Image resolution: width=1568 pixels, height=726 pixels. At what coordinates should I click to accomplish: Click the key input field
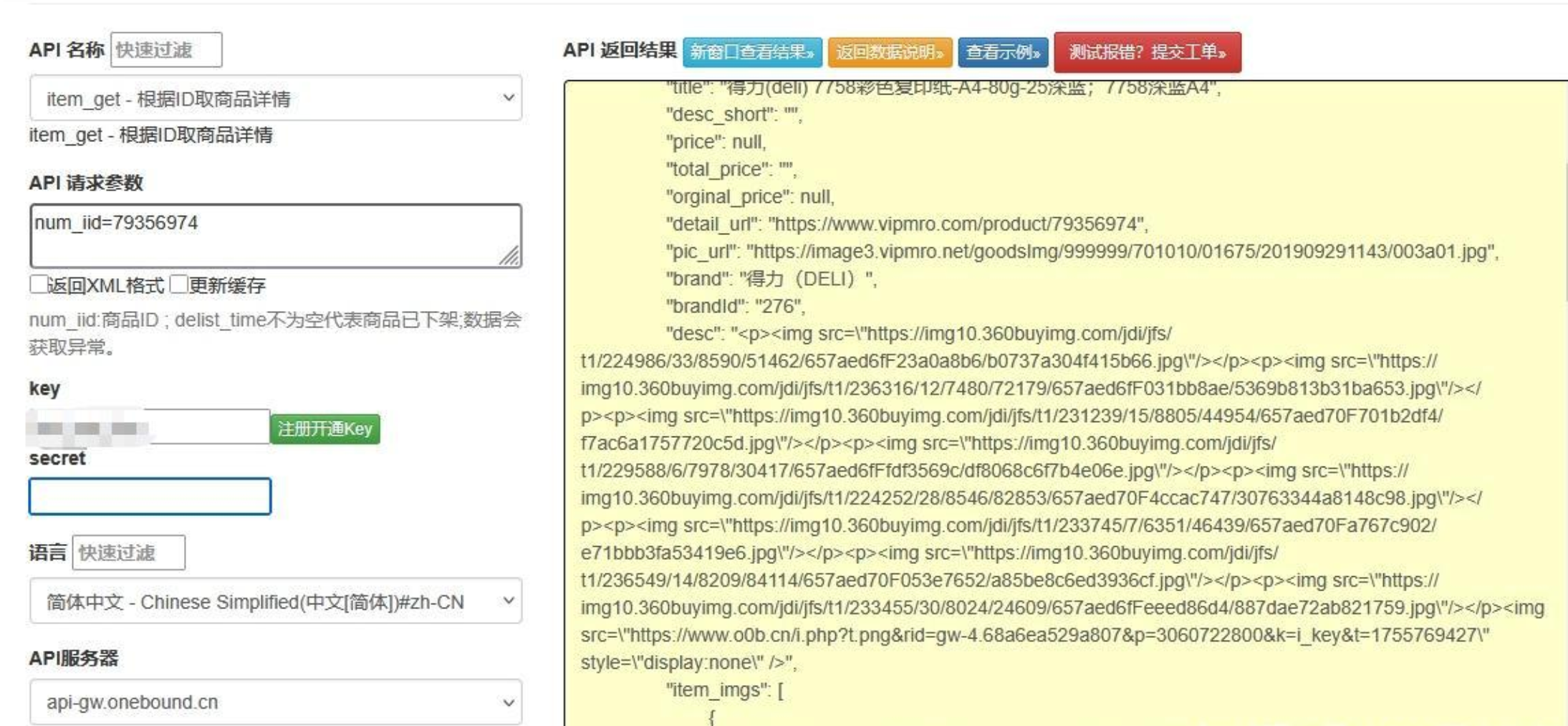click(149, 427)
